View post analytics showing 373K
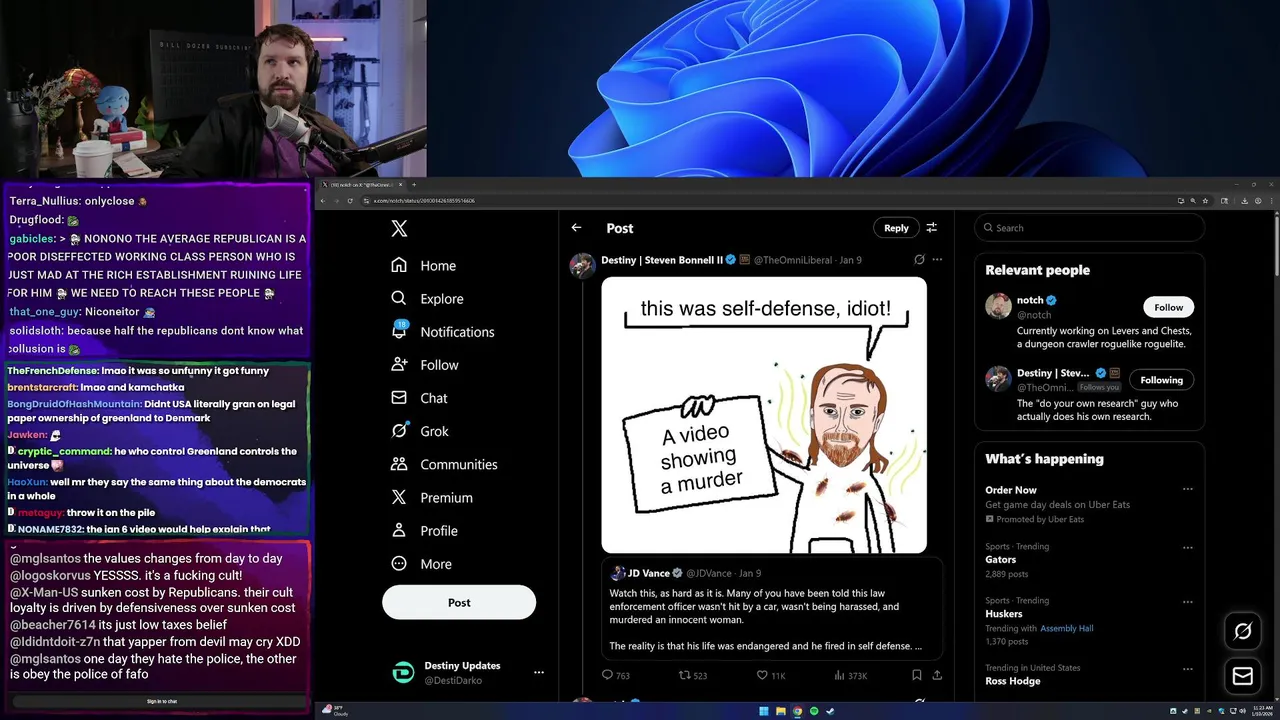The height and width of the screenshot is (720, 1280). [849, 675]
